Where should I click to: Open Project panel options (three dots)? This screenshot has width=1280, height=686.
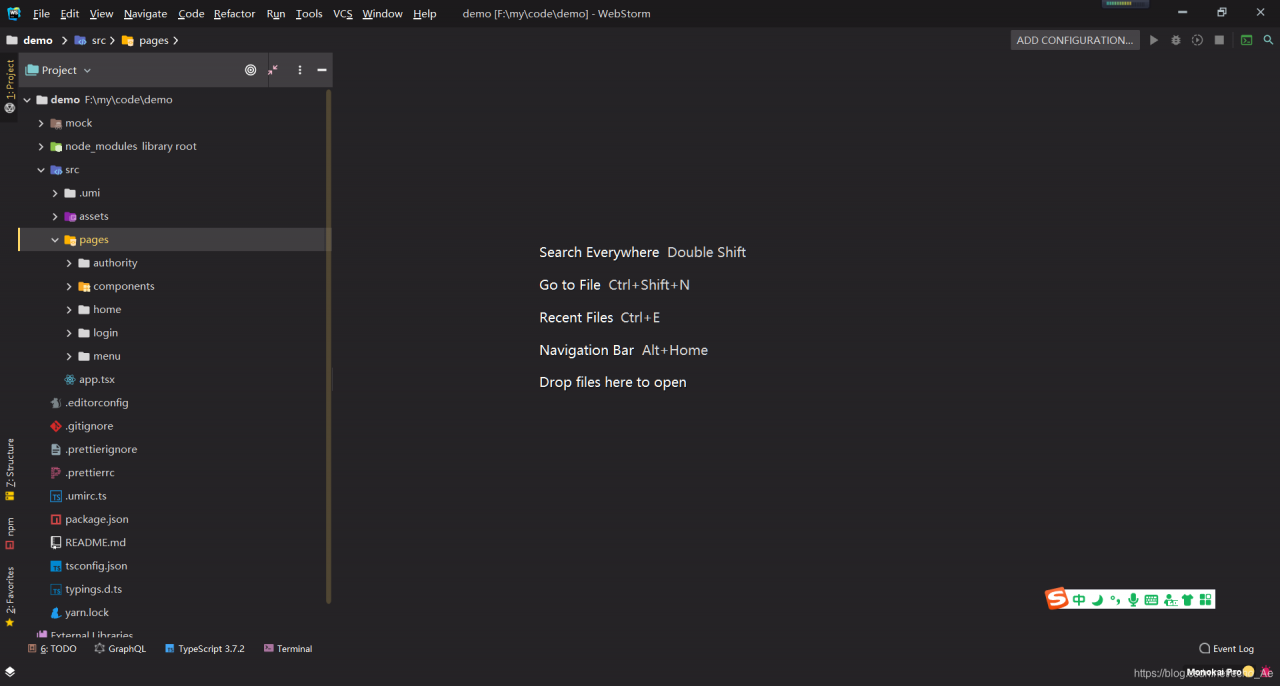[x=300, y=70]
